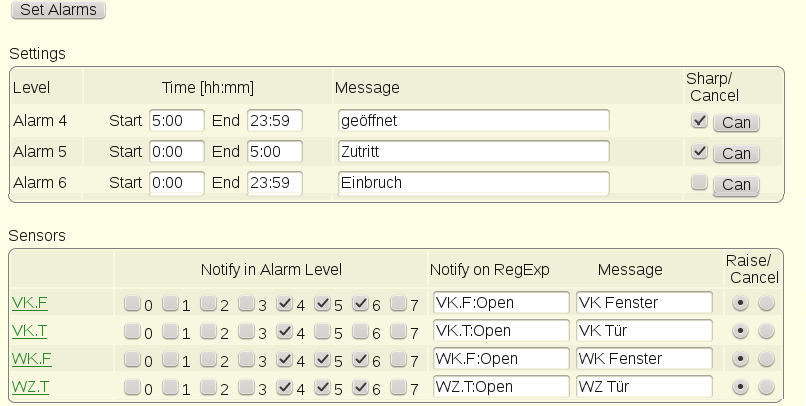Screen dimensions: 806x406
Task: Check alarm level 7 for WZ.T sensor
Action: 398,387
